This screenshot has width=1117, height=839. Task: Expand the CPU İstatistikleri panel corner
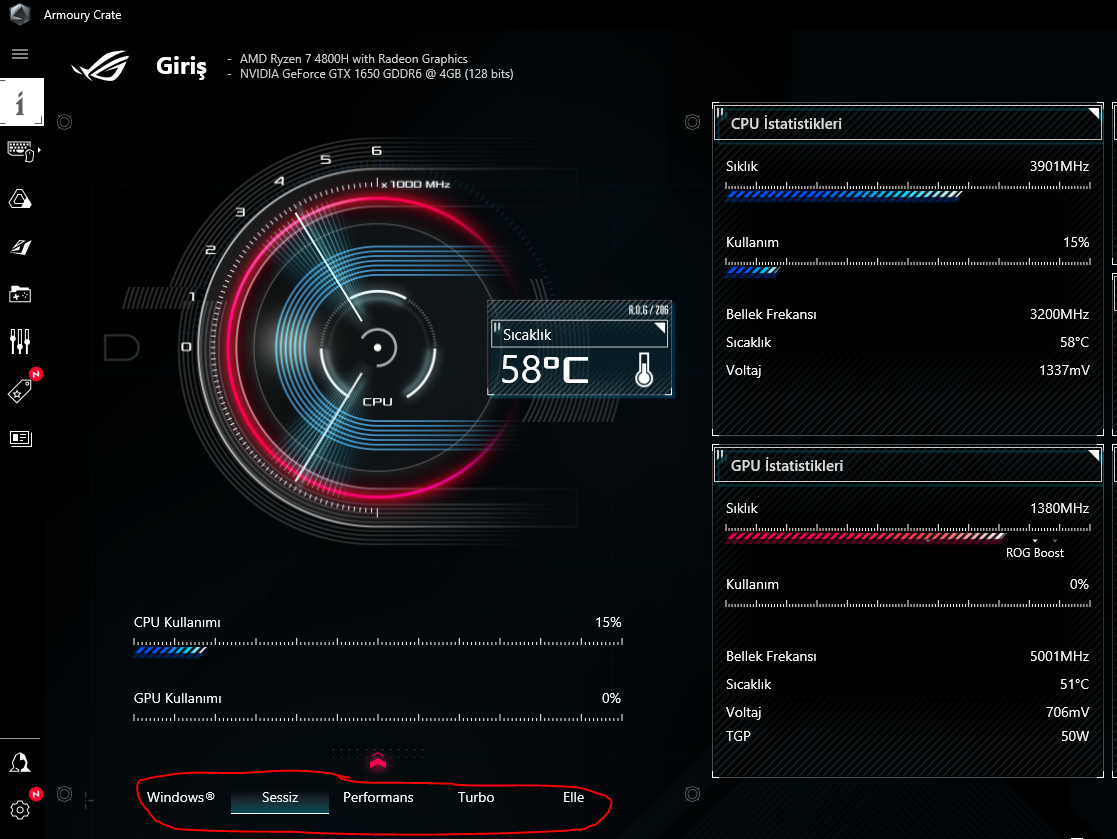tap(1093, 113)
